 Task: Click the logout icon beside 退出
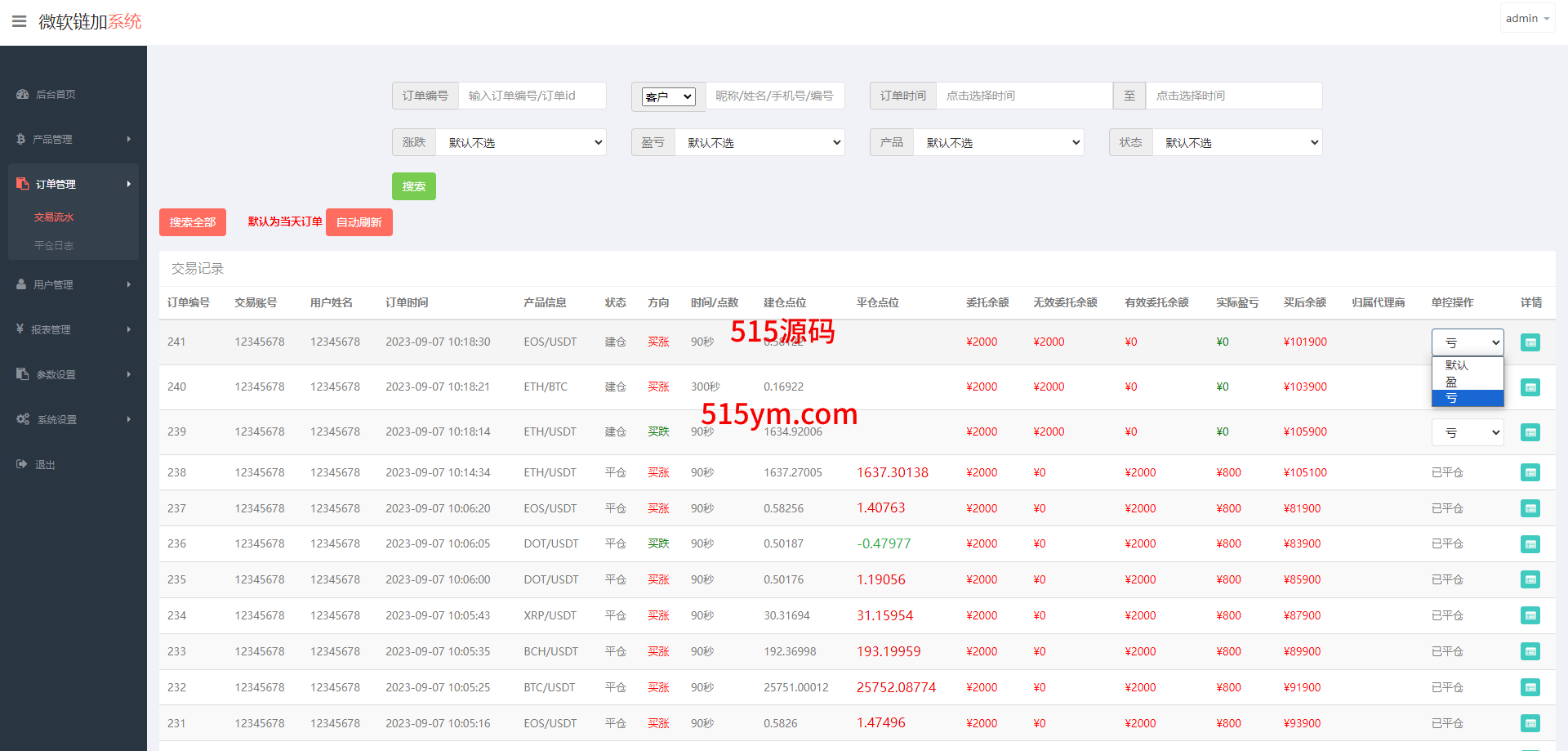[22, 464]
